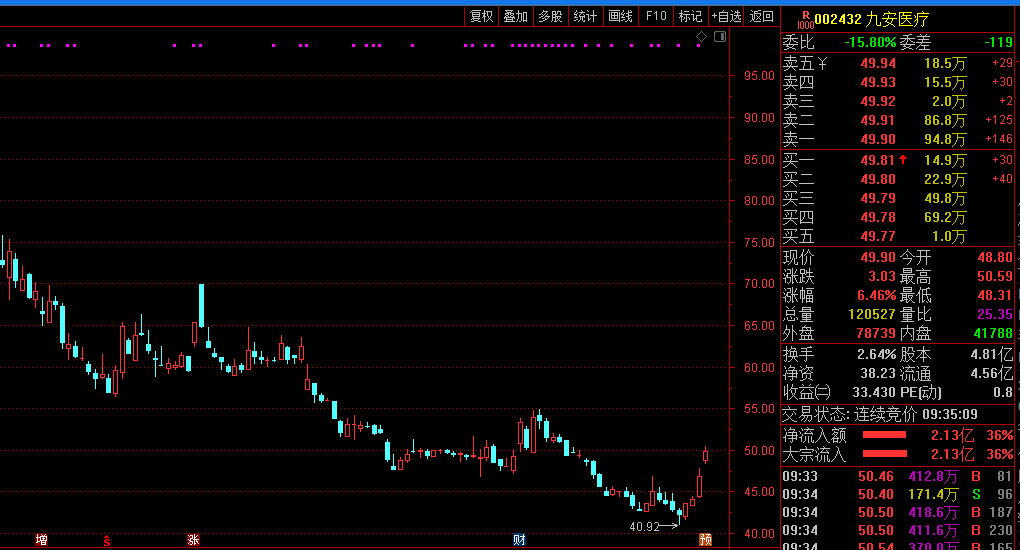The width and height of the screenshot is (1020, 550).
Task: Click the 返回 back button
Action: tap(762, 16)
